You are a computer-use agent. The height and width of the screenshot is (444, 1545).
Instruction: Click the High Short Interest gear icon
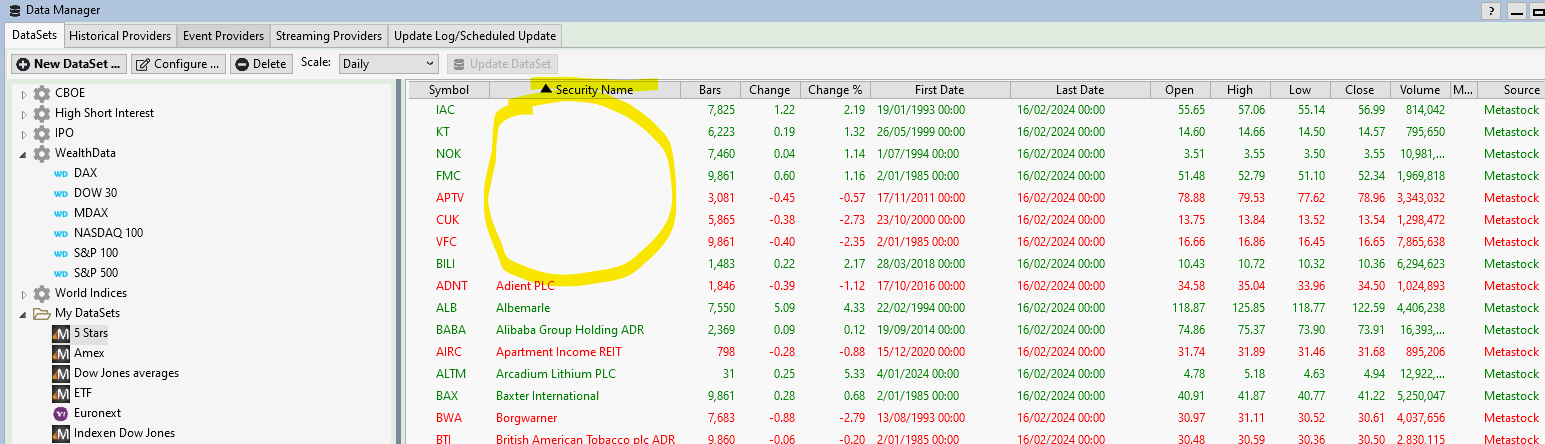[x=41, y=113]
